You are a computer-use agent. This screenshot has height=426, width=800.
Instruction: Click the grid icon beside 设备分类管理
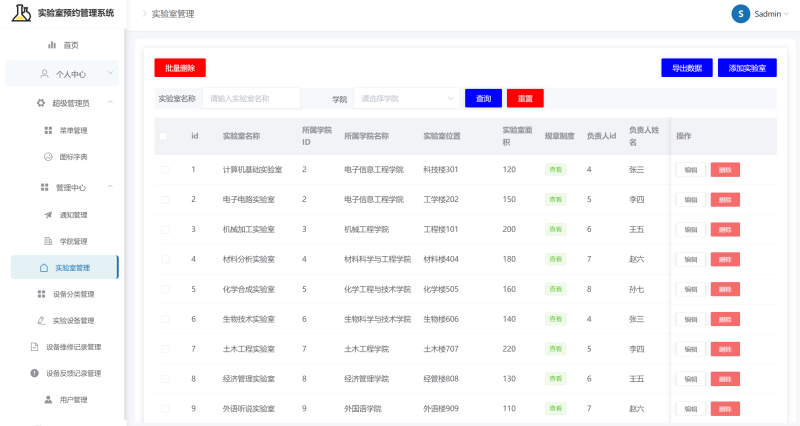coord(41,294)
